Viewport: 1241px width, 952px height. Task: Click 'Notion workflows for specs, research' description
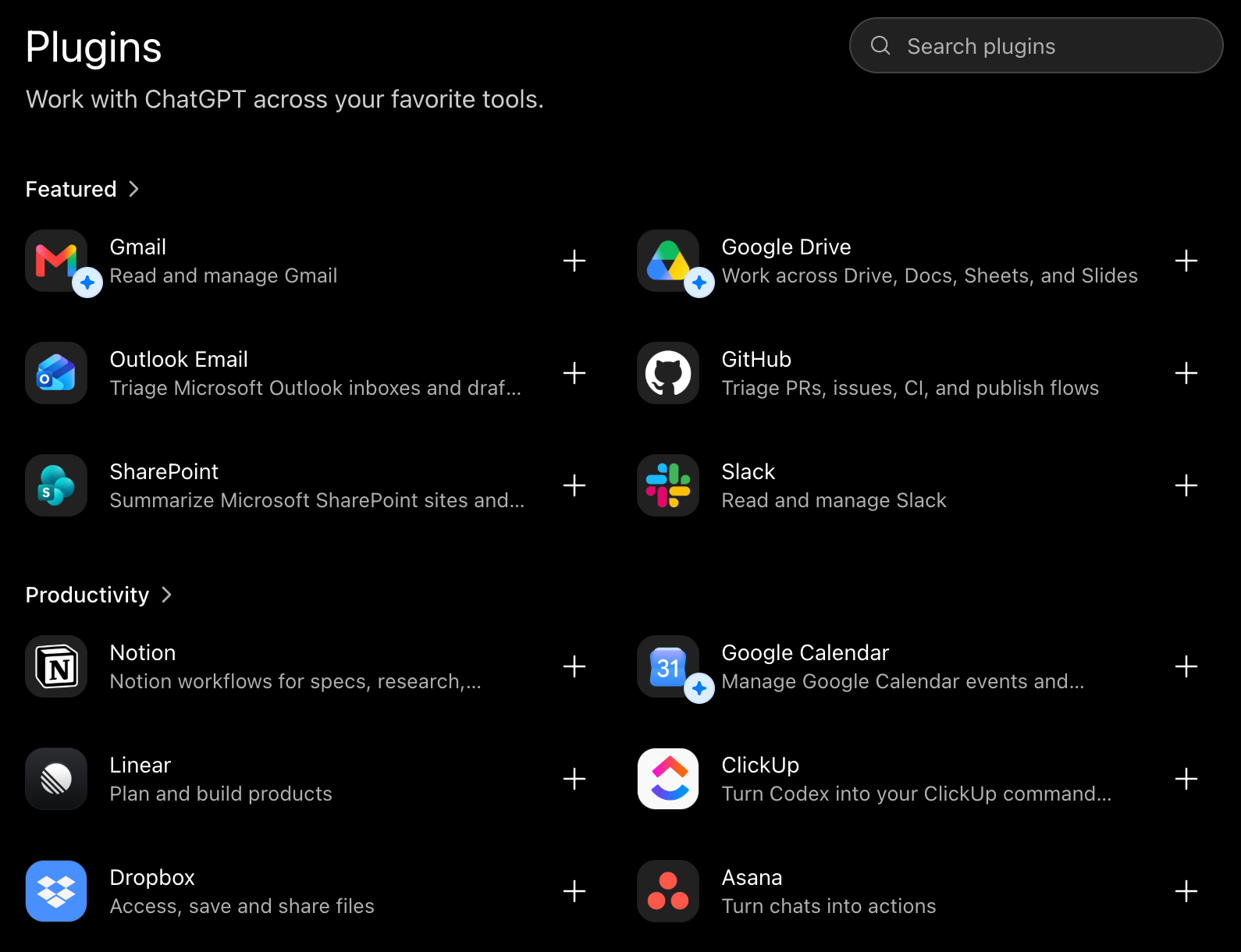pos(295,681)
